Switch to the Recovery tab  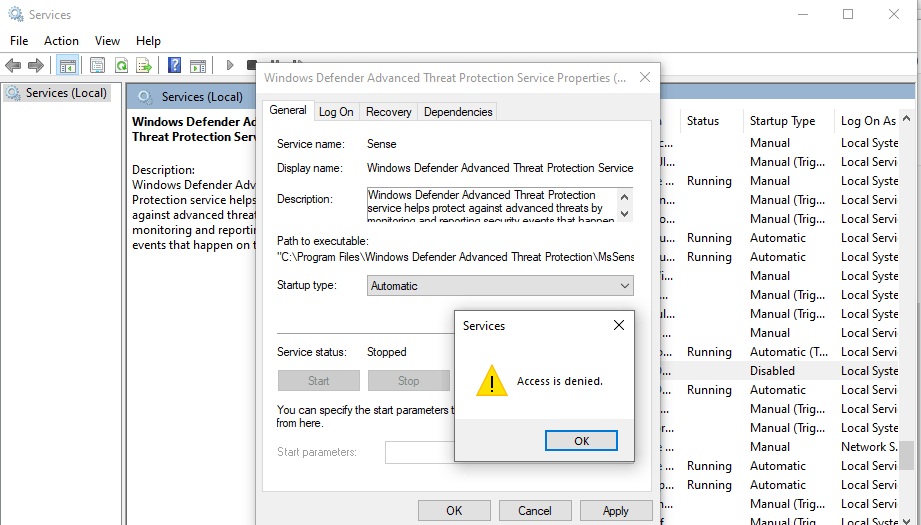[388, 112]
